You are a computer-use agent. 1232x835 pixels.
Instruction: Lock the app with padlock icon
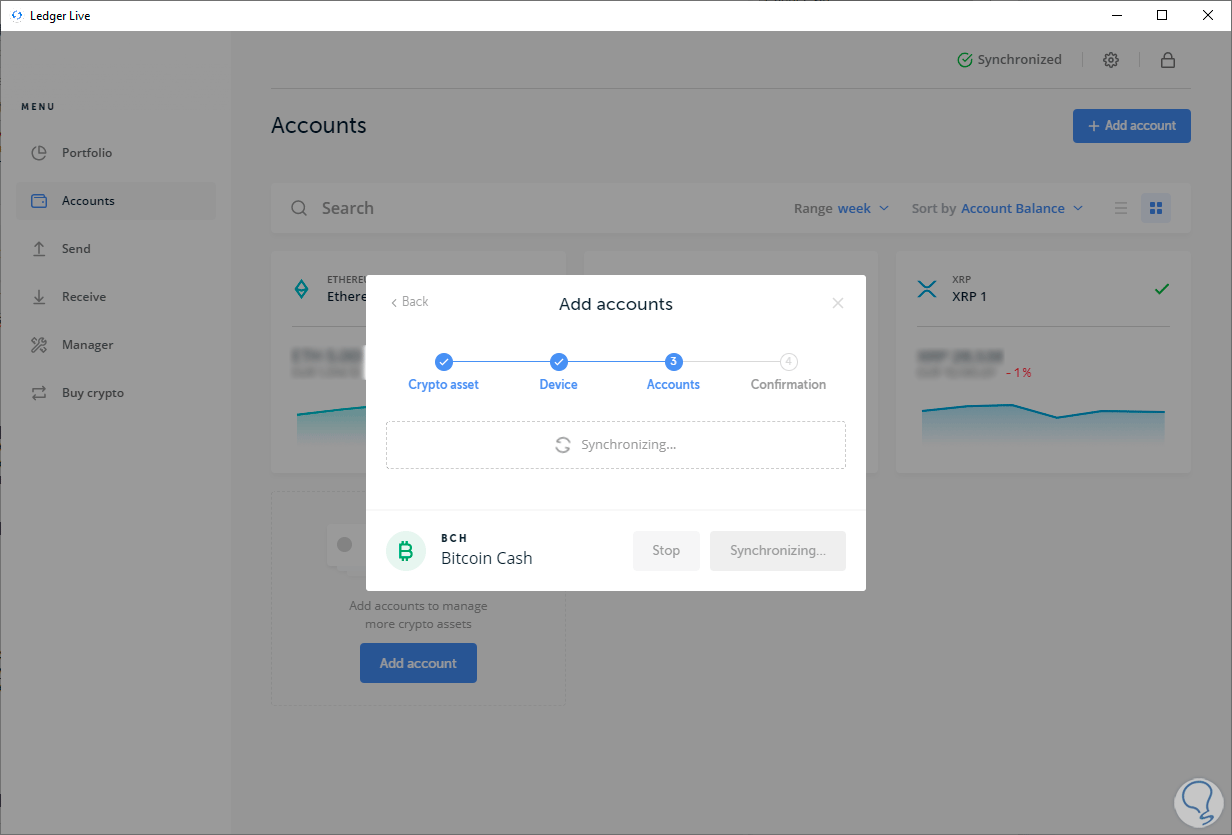click(1167, 60)
